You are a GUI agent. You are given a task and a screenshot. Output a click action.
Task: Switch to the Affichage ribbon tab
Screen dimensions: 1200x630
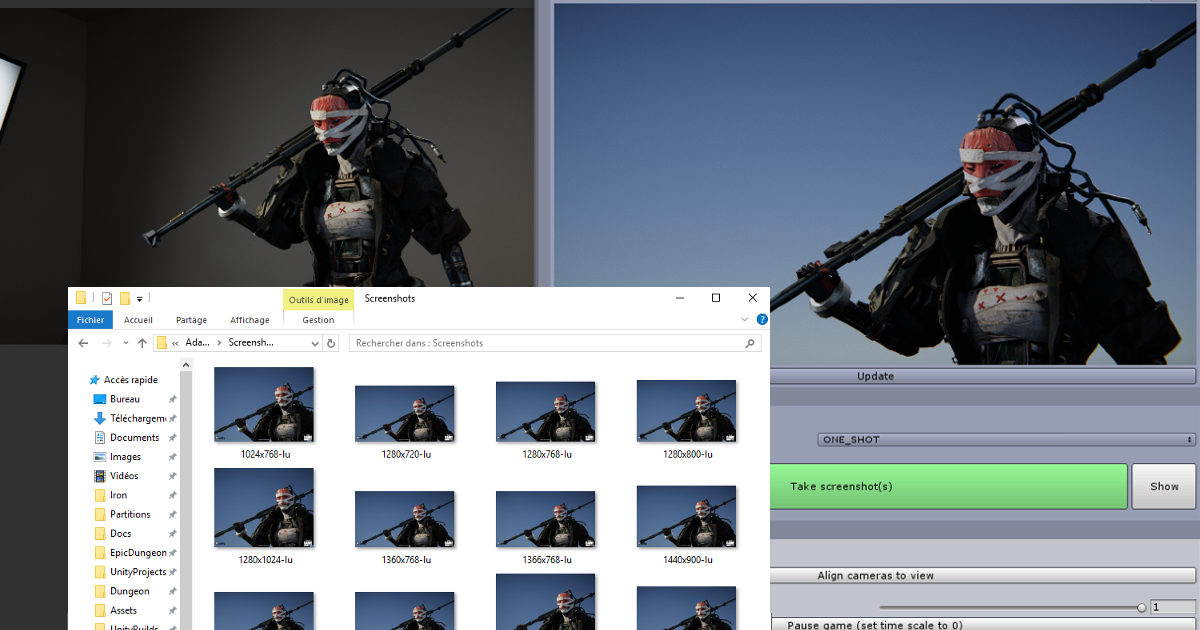click(249, 319)
